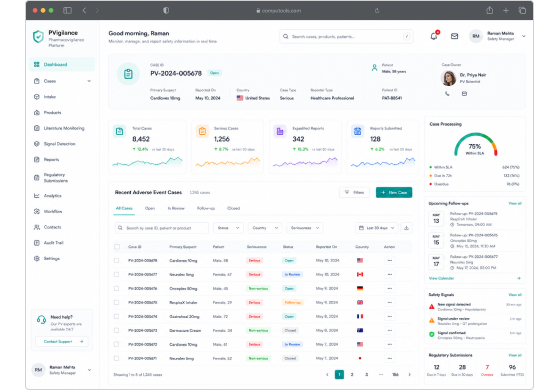
Task: Click the browser share icon
Action: point(490,10)
